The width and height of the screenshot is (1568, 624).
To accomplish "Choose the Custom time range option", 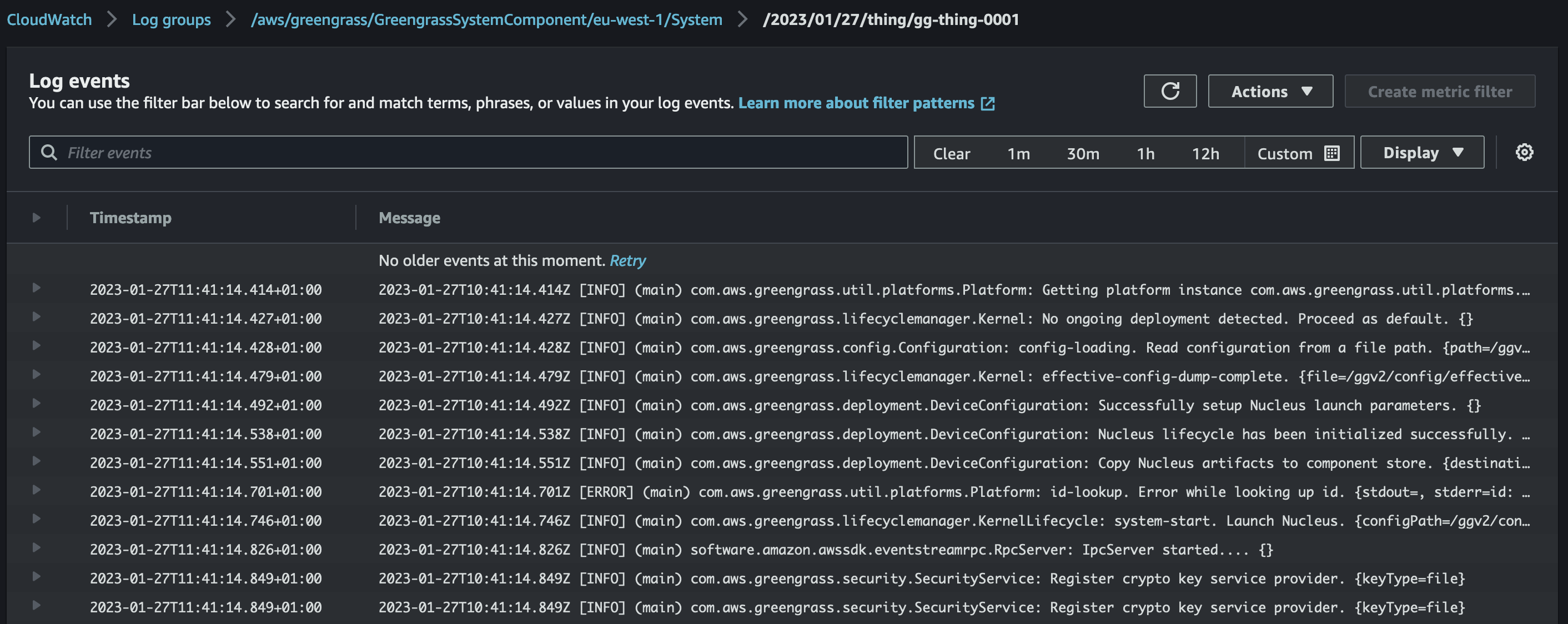I will coord(1298,153).
